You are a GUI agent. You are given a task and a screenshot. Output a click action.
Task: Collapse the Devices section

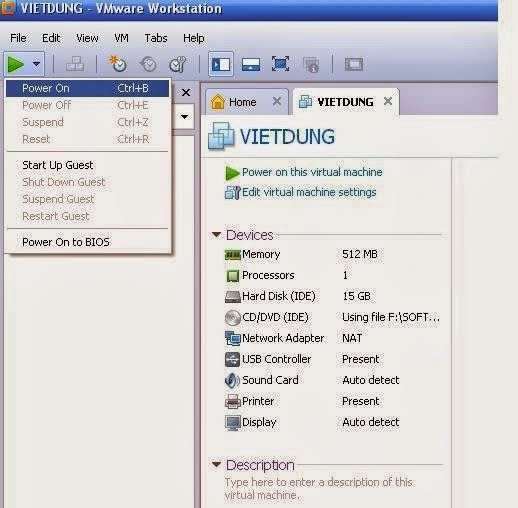click(216, 235)
